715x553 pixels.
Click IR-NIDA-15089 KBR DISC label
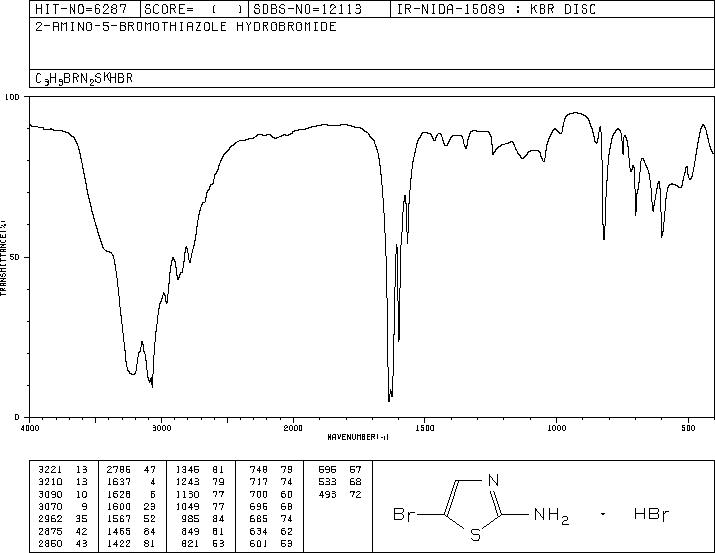coord(497,9)
